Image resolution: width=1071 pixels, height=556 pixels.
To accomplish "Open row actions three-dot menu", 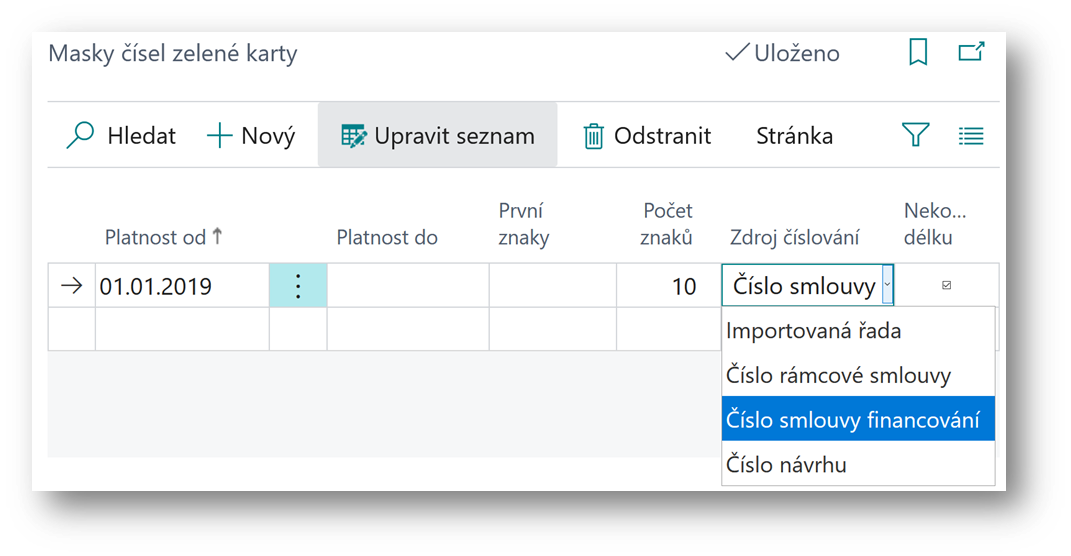I will (x=298, y=287).
